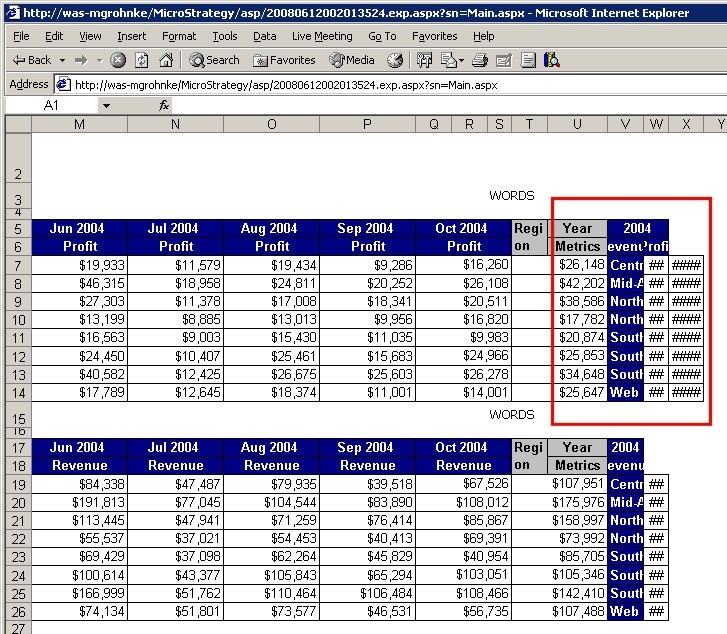Click the A1 Name Box field
This screenshot has height=634, width=727.
pyautogui.click(x=51, y=106)
